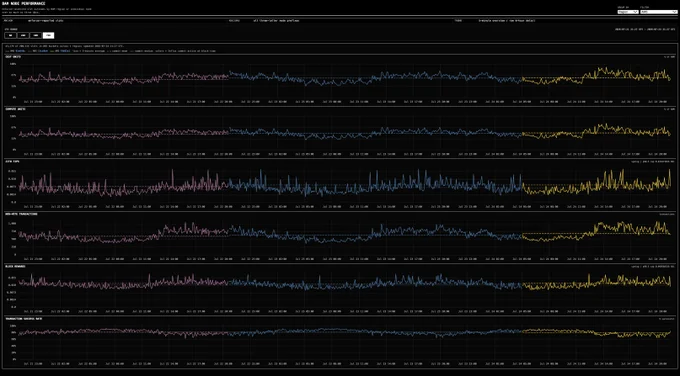
Task: Choose the leftmost time range button
Action: click(x=10, y=36)
